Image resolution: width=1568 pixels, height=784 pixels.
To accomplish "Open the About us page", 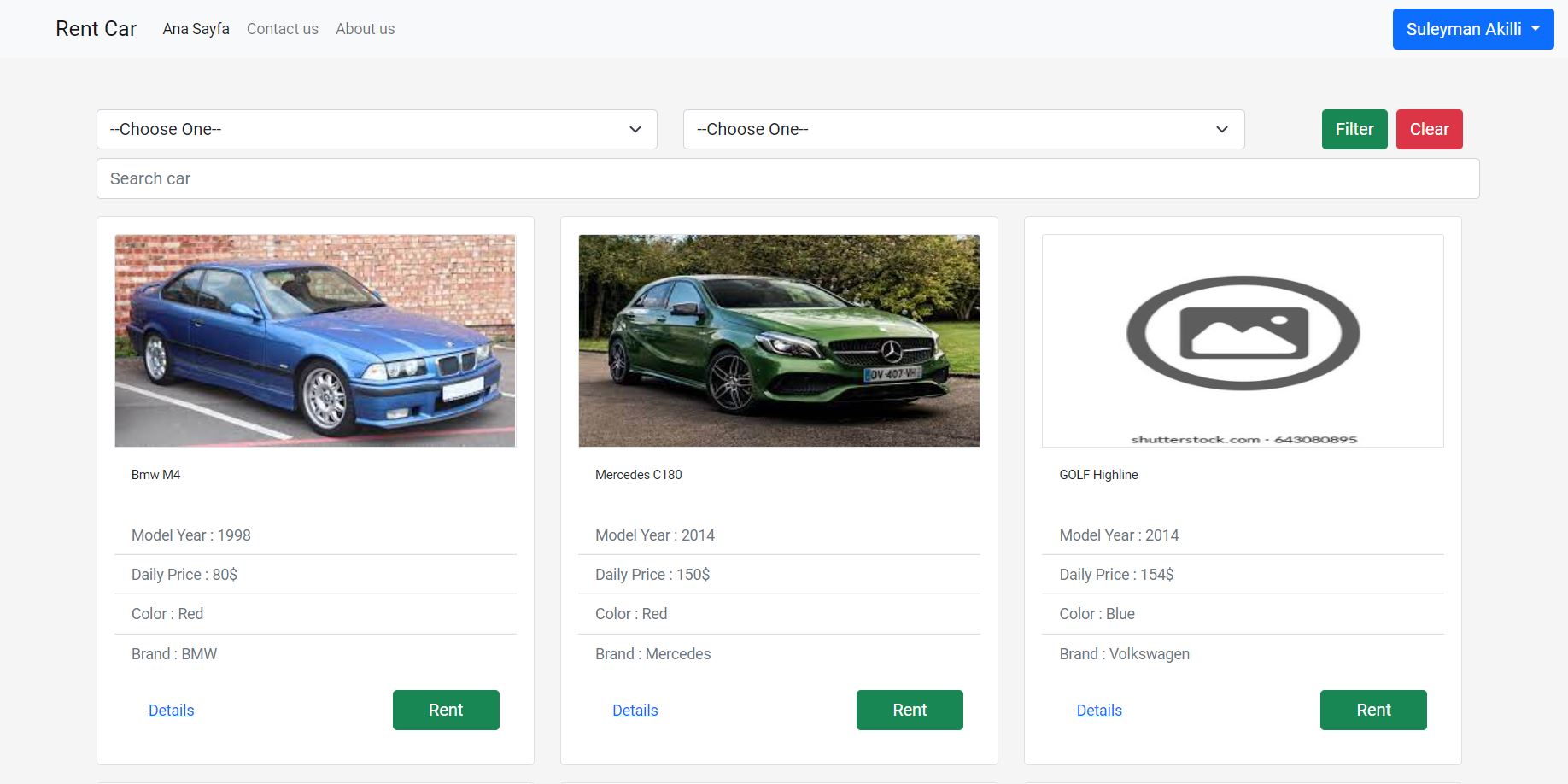I will coord(365,28).
